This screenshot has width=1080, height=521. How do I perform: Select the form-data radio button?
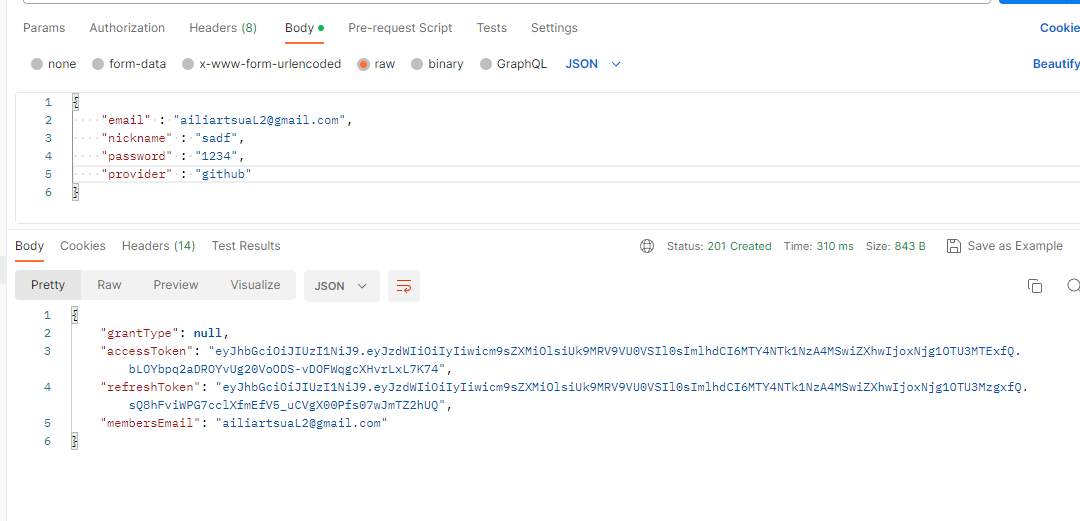tap(98, 64)
